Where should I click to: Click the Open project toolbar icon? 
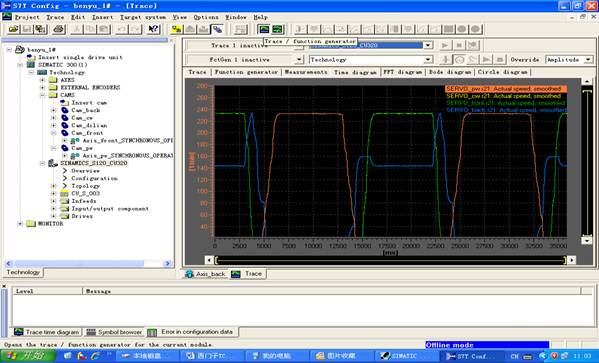(x=14, y=29)
